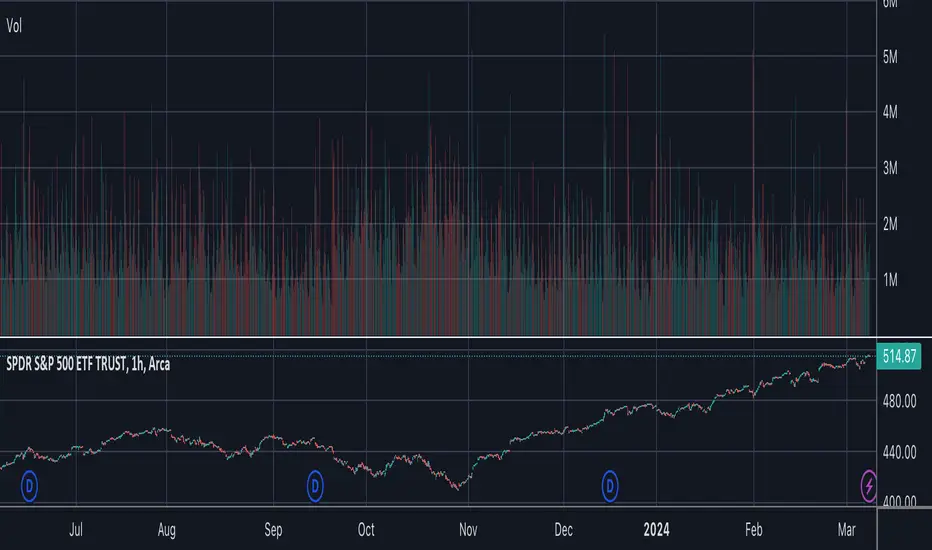Click the purple lightning event marker
Screen dimensions: 932x550
(x=868, y=486)
